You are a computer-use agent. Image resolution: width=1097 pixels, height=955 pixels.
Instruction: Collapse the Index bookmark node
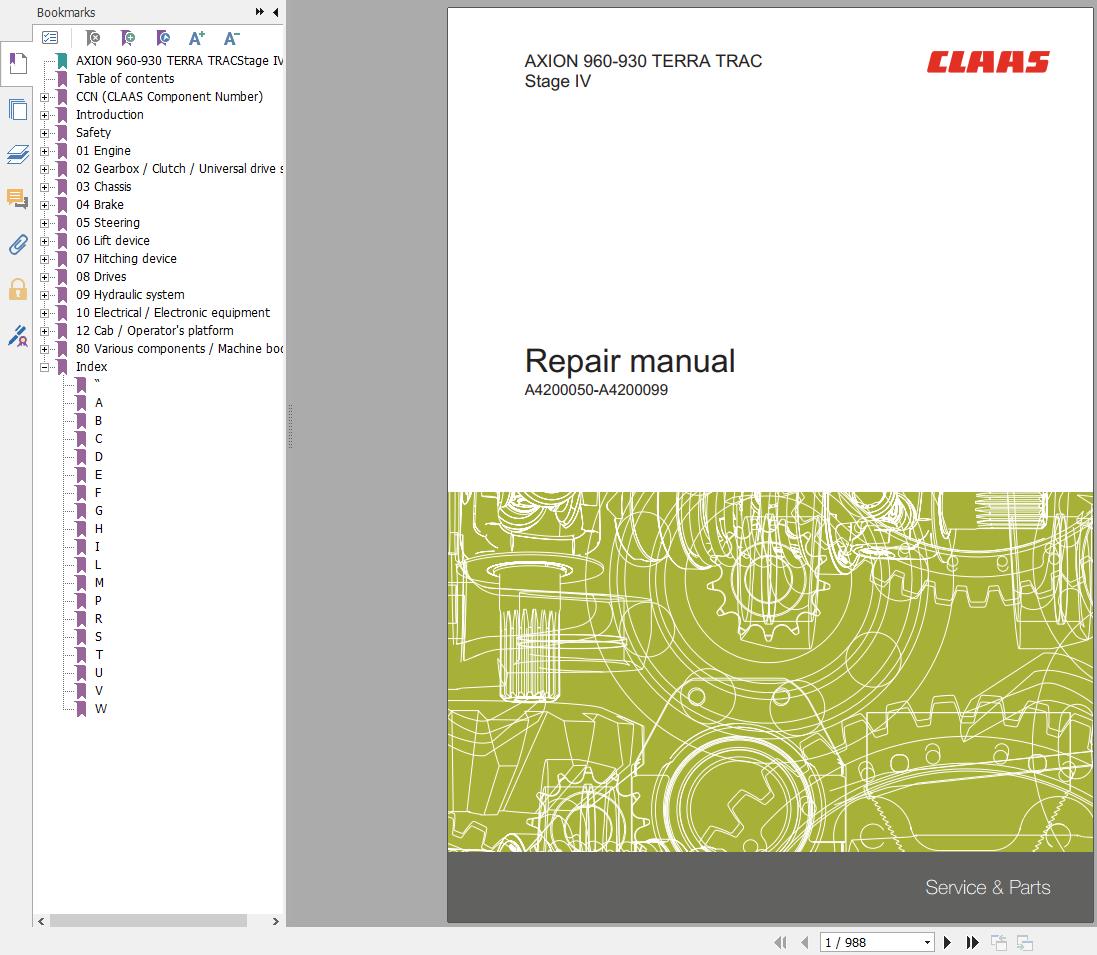click(x=44, y=367)
